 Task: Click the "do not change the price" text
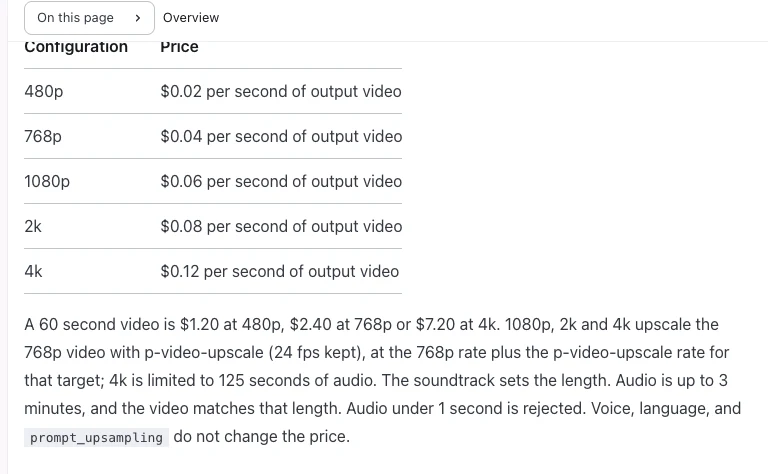coord(262,436)
